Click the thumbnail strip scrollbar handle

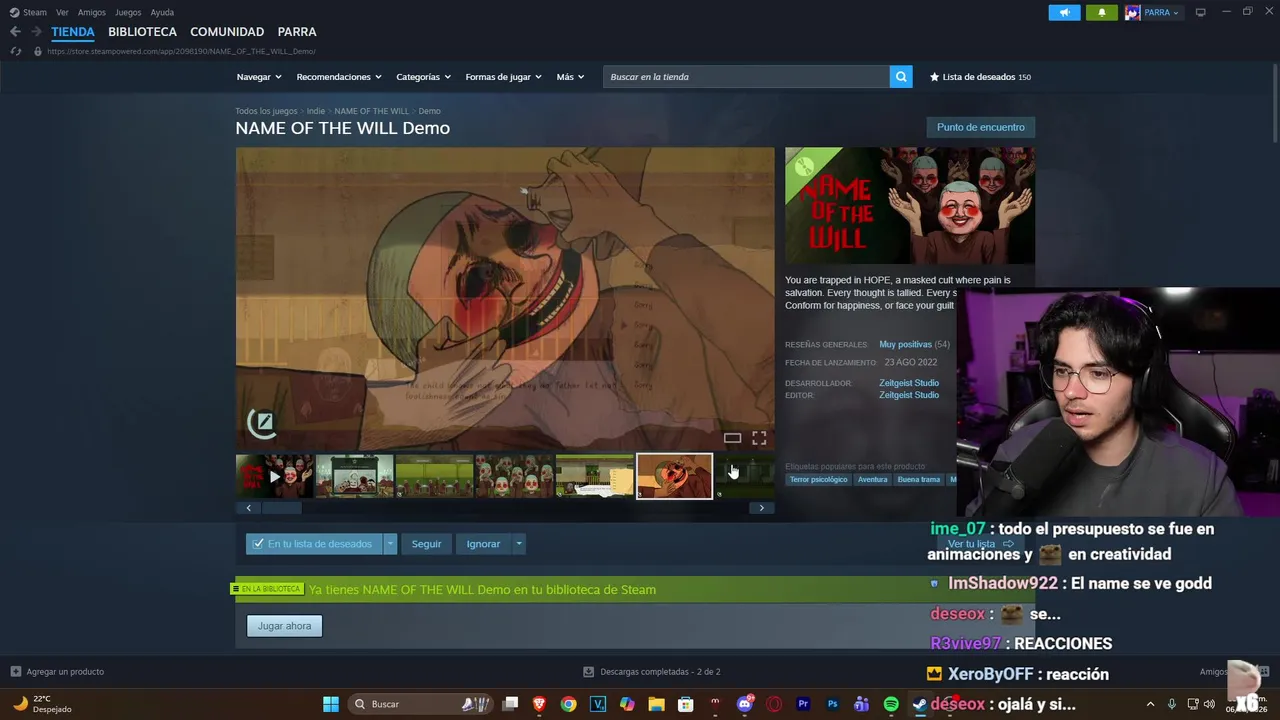282,508
